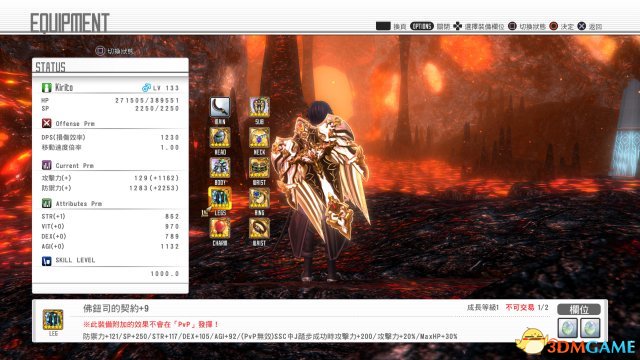Click the 切換狀態 text above the STATUS panel
Viewport: 640px width, 360px height.
(120, 51)
